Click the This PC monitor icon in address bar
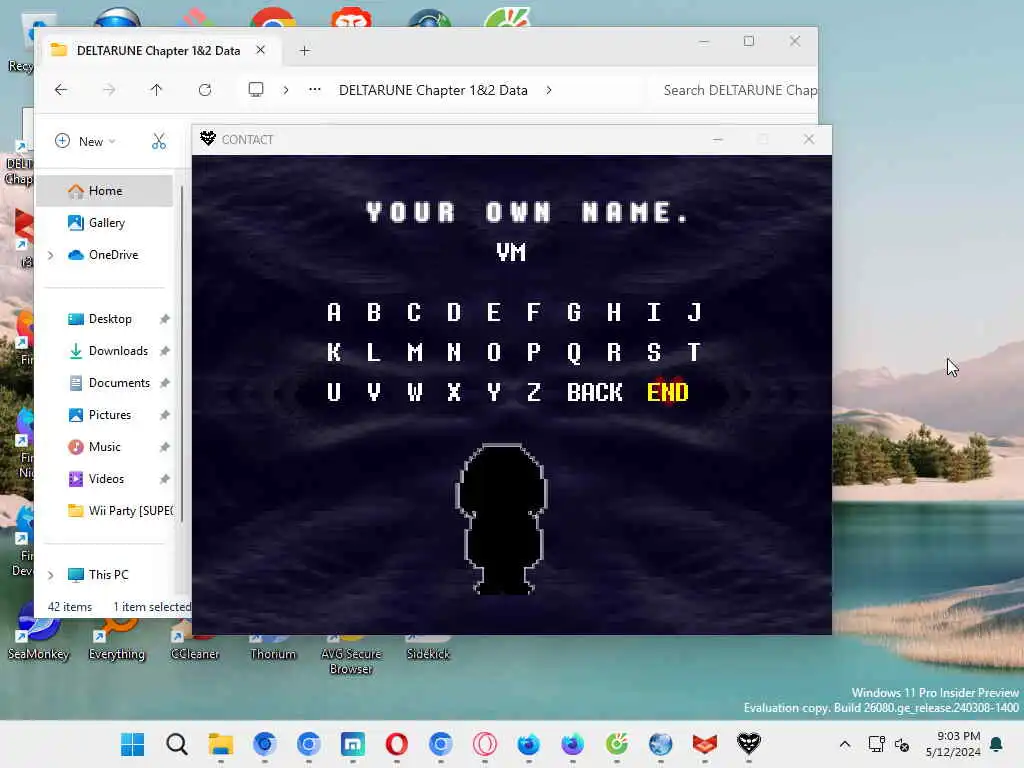This screenshot has width=1024, height=768. (x=256, y=90)
